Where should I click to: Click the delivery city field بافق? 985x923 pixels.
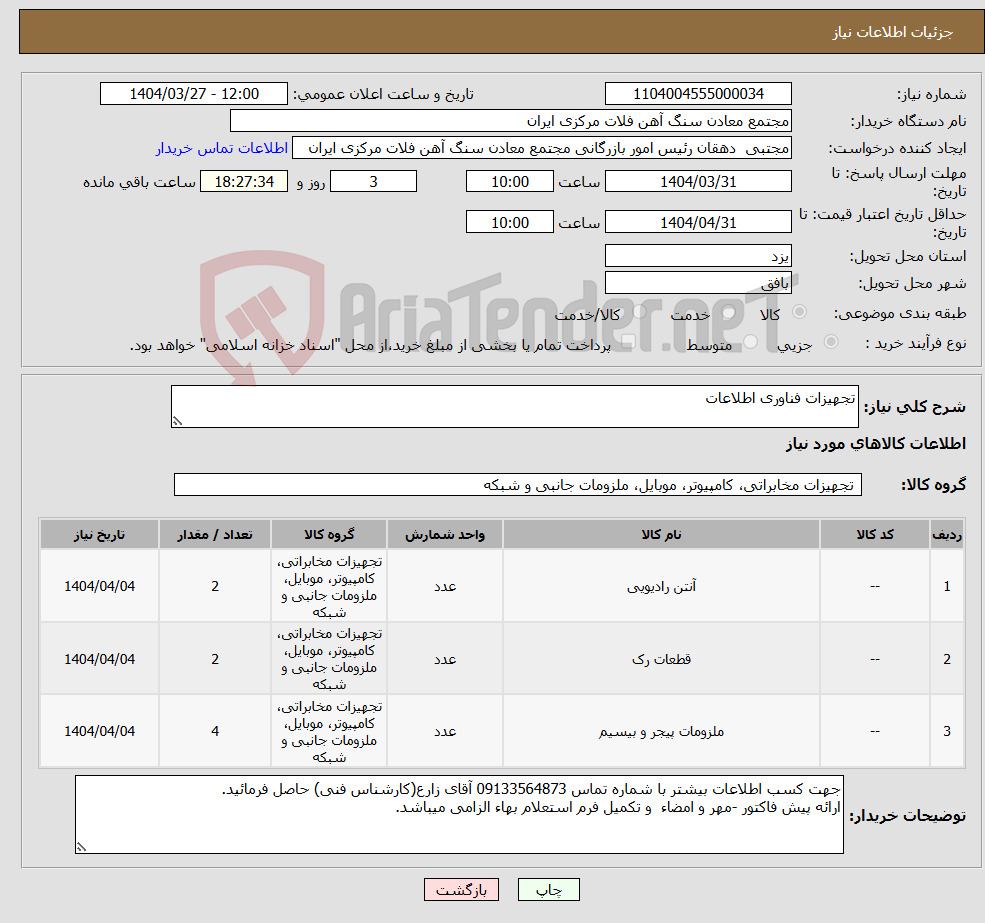pos(698,283)
